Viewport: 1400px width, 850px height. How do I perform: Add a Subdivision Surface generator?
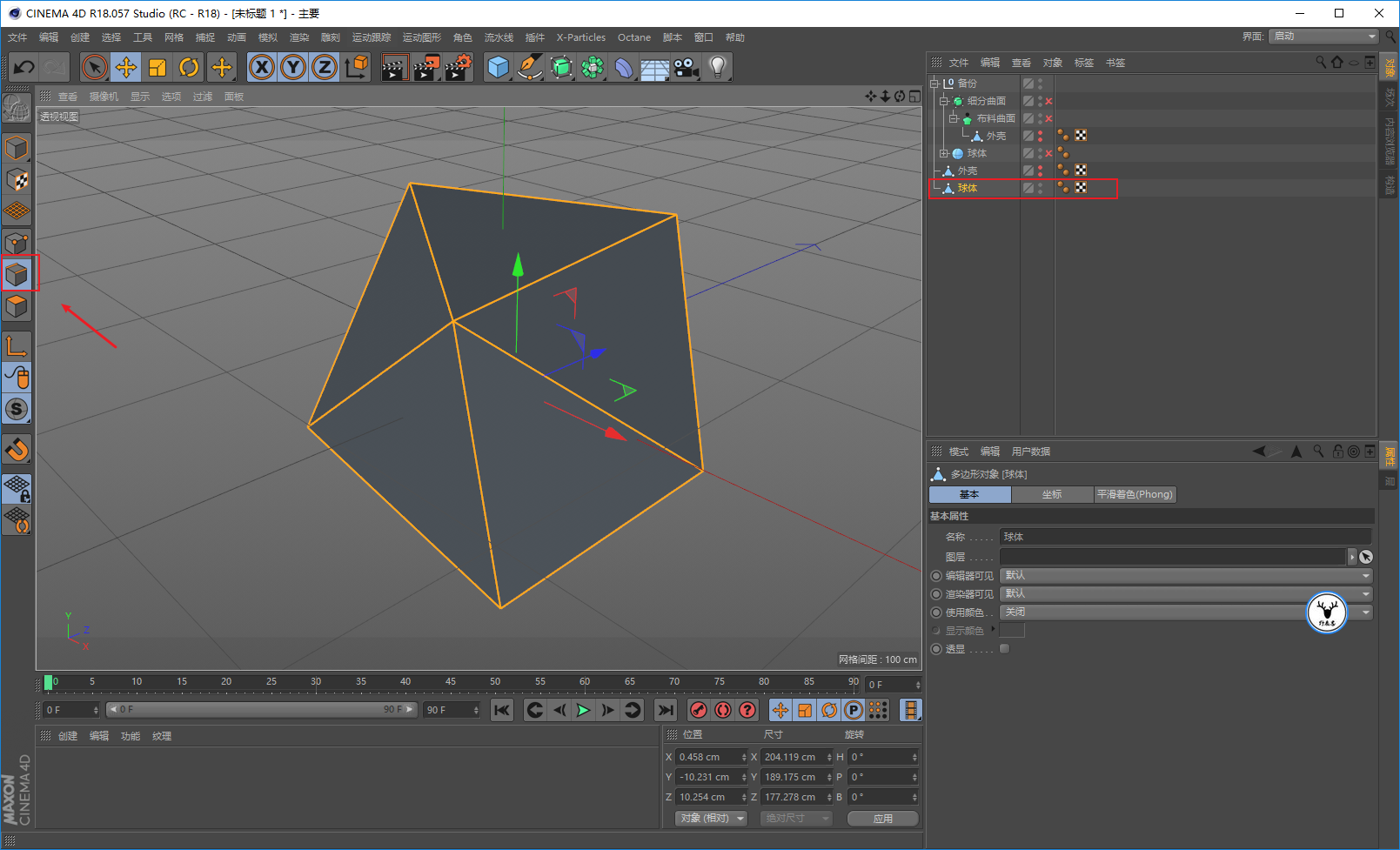(561, 67)
